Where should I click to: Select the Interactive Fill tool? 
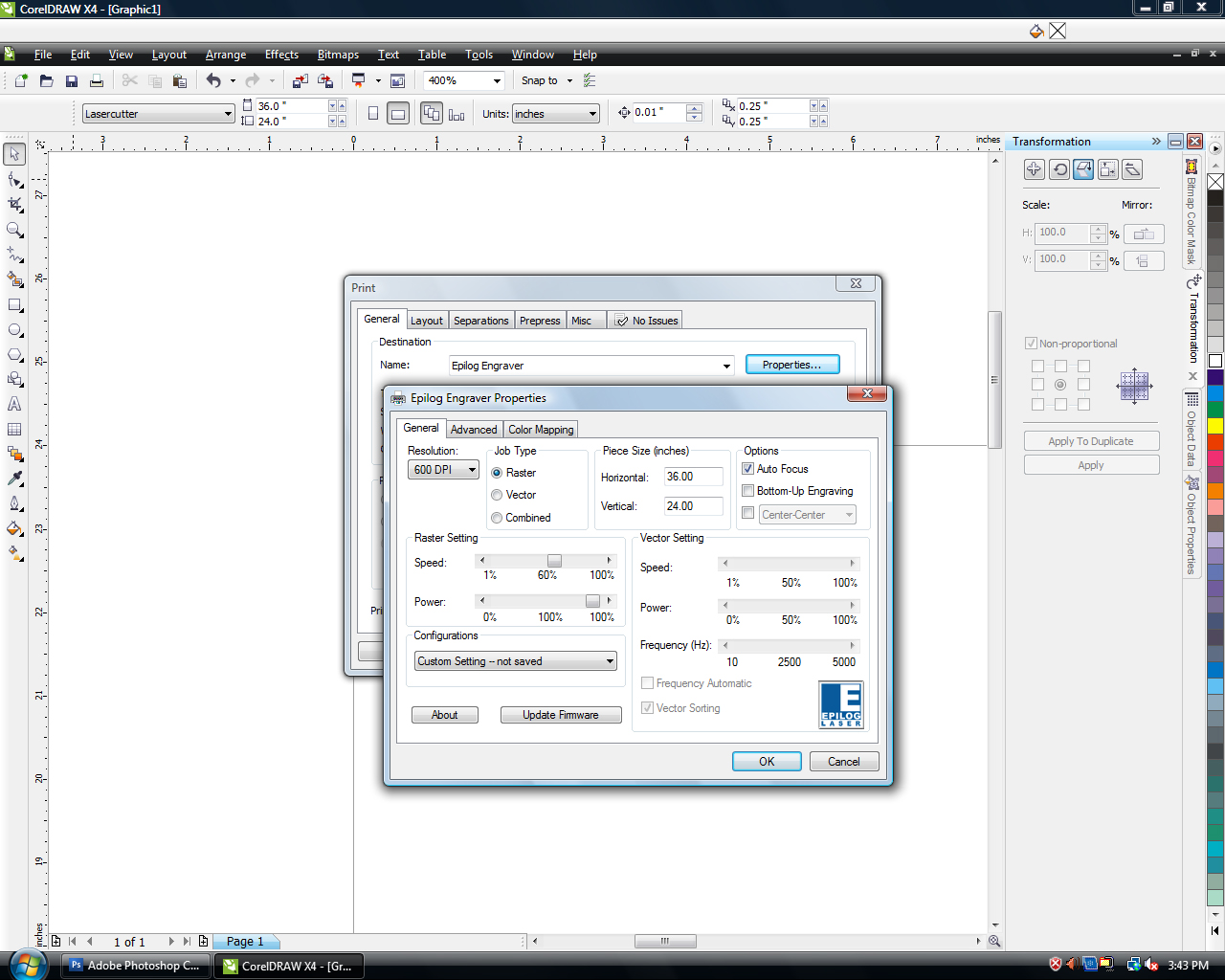click(14, 553)
